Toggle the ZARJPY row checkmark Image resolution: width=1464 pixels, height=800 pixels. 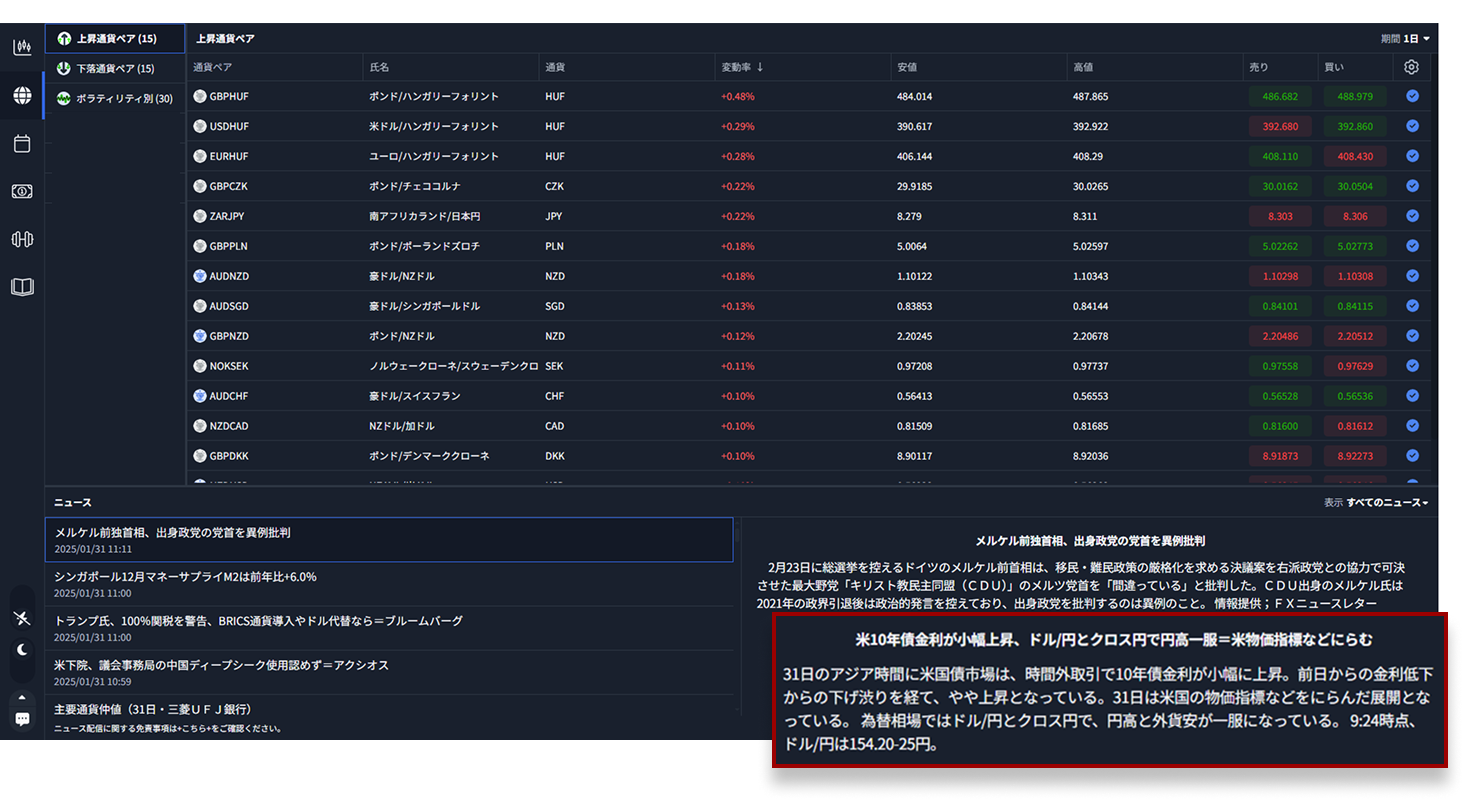[x=1412, y=216]
